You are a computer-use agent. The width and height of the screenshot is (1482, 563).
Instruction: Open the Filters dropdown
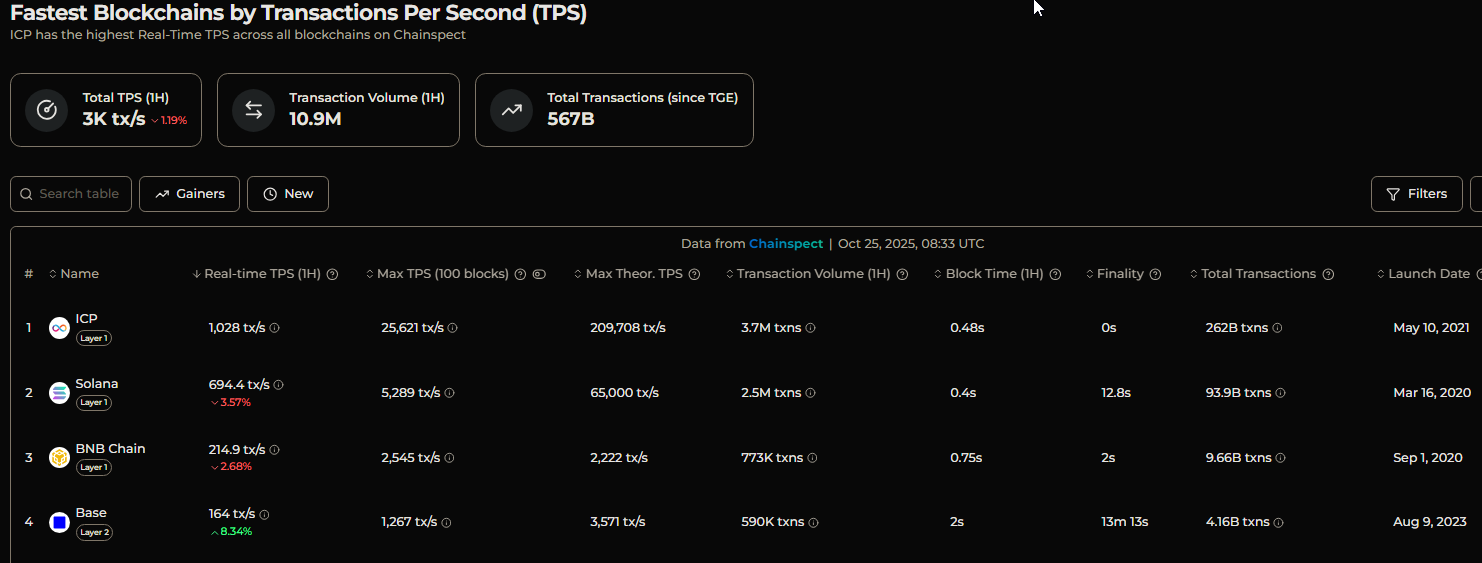coord(1416,194)
